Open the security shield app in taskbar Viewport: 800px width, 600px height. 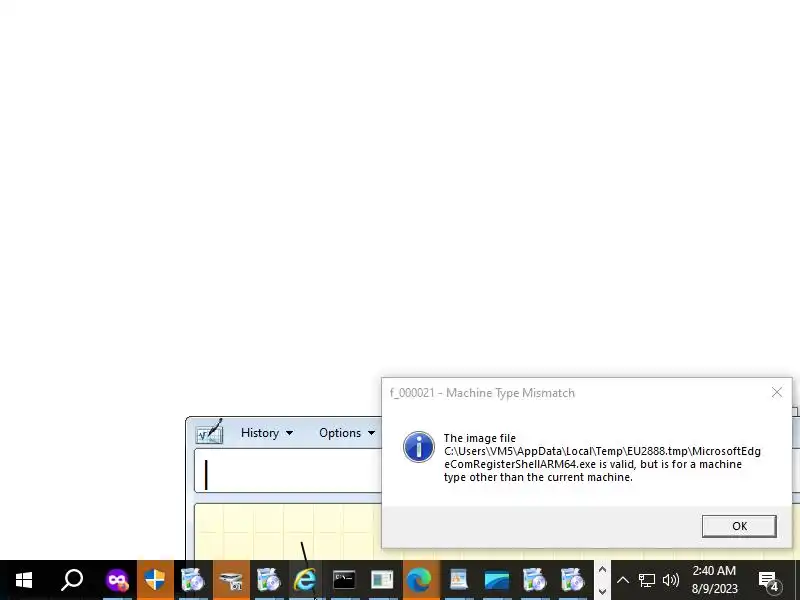(x=155, y=580)
